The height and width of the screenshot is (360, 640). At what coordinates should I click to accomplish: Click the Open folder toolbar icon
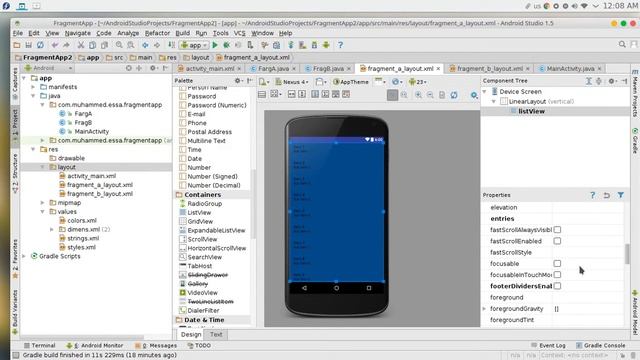pyautogui.click(x=17, y=45)
